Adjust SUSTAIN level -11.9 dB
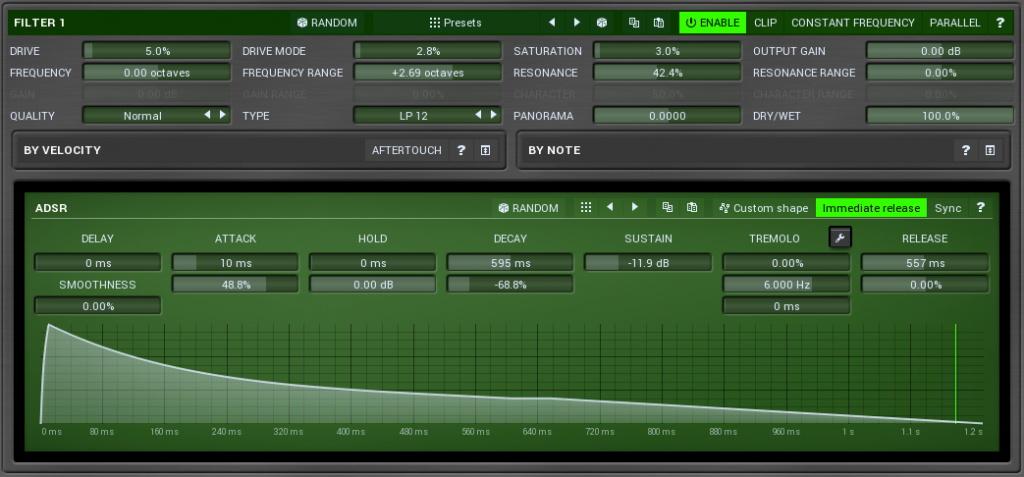 coord(648,263)
